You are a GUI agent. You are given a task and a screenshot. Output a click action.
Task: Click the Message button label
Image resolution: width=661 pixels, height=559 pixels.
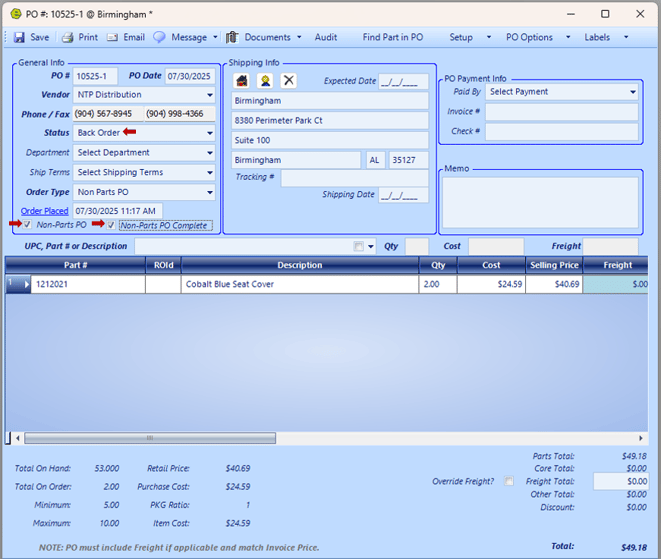click(x=189, y=37)
